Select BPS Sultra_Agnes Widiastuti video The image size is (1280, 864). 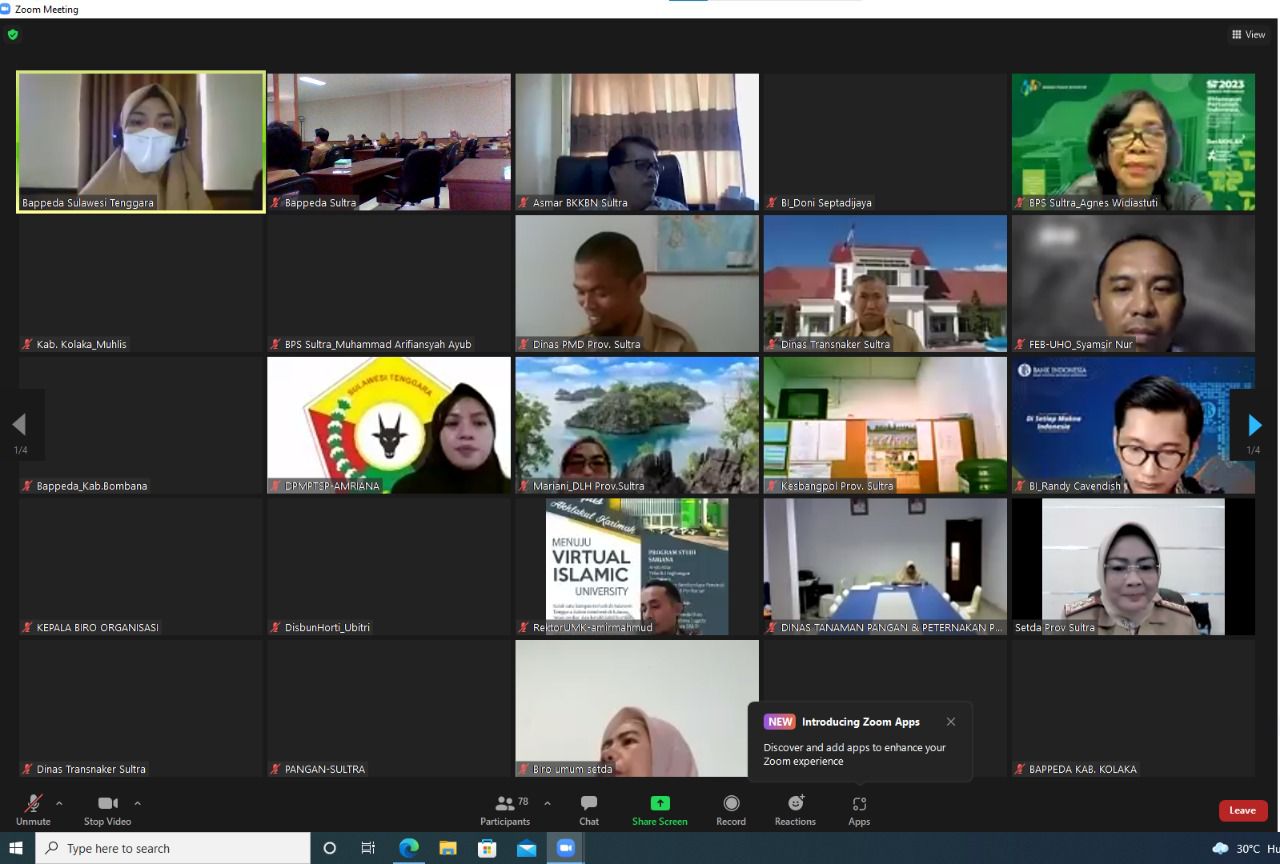click(1133, 142)
